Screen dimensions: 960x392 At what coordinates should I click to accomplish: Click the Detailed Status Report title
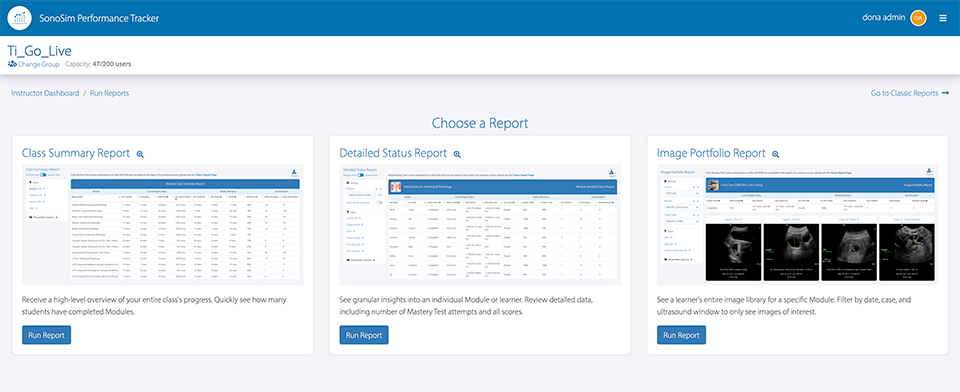(394, 153)
